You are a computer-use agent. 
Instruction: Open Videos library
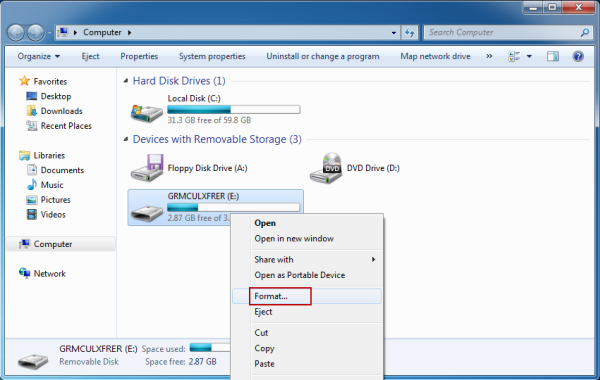(x=53, y=215)
